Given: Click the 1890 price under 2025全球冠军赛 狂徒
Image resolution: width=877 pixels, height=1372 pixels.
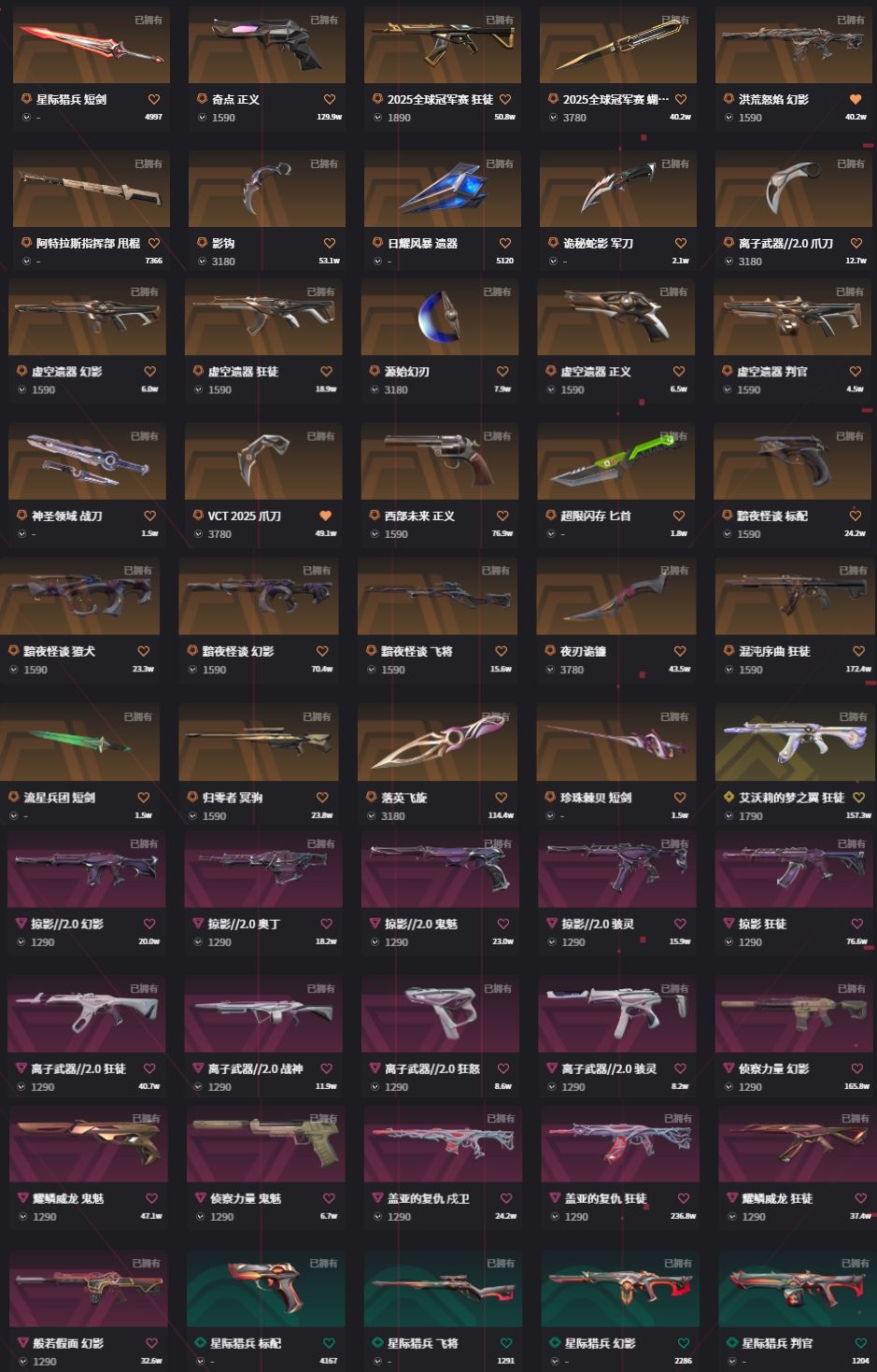Looking at the screenshot, I should [399, 118].
